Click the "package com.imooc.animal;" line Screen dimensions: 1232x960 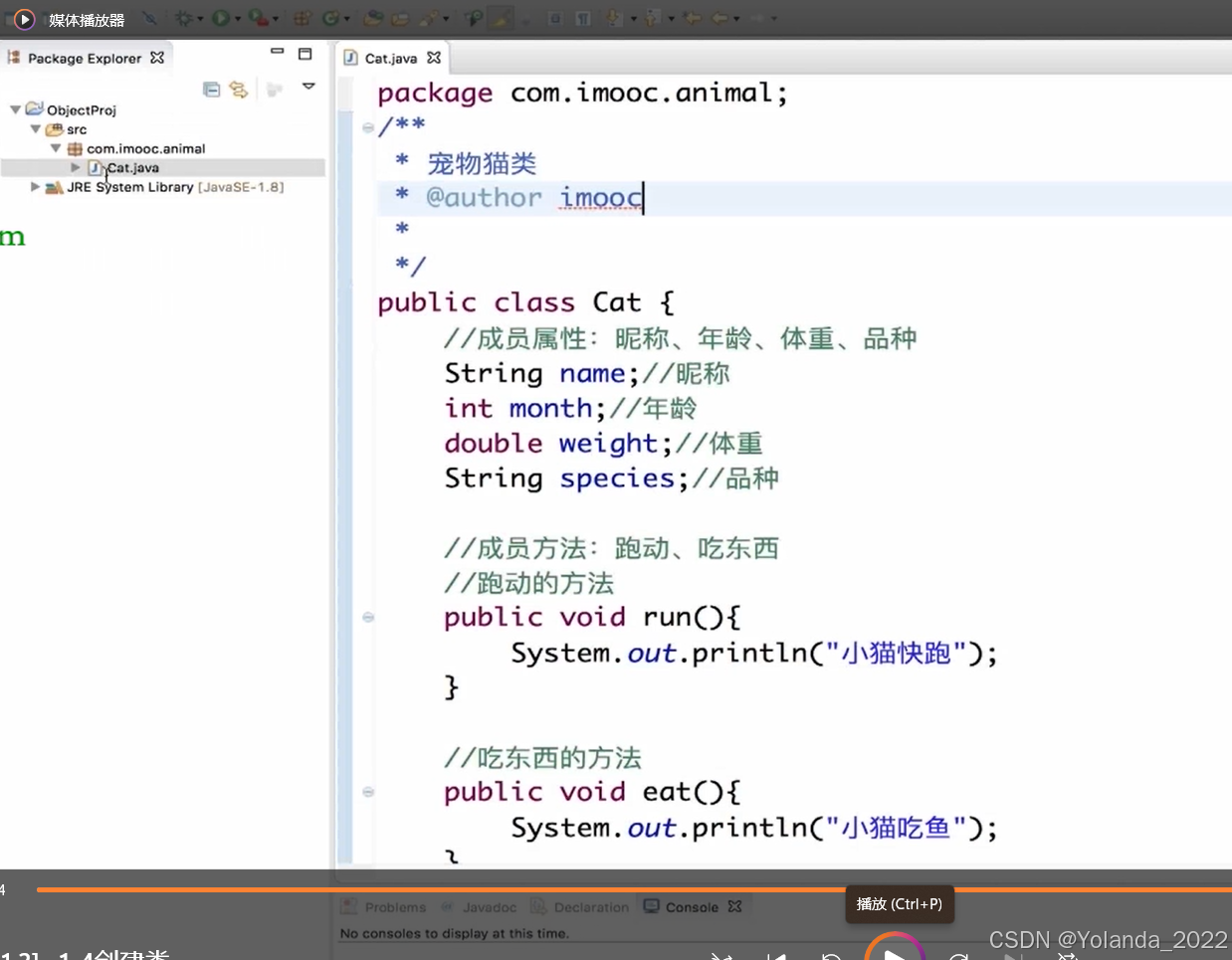pyautogui.click(x=582, y=93)
